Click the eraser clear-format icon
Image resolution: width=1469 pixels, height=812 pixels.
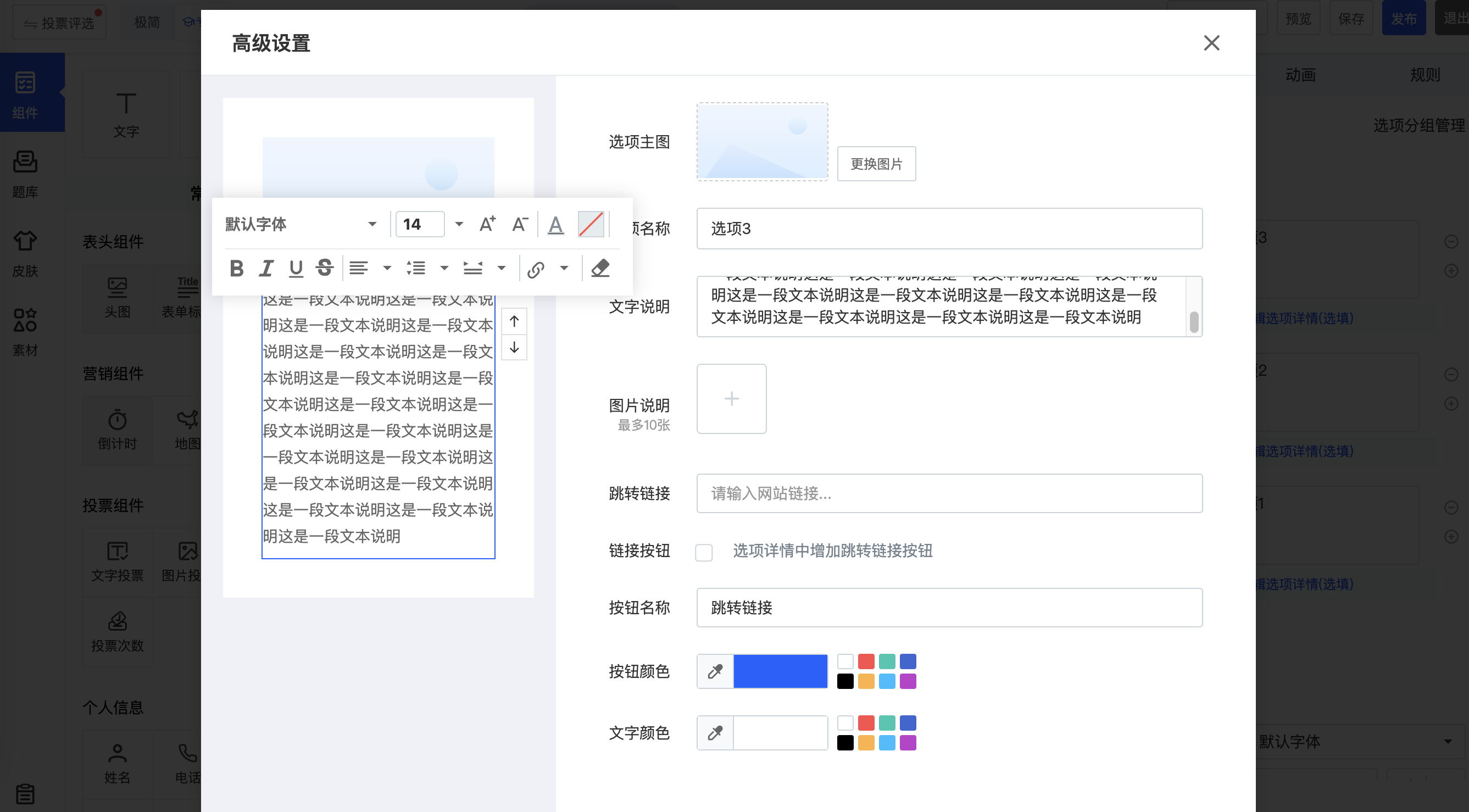pyautogui.click(x=600, y=268)
